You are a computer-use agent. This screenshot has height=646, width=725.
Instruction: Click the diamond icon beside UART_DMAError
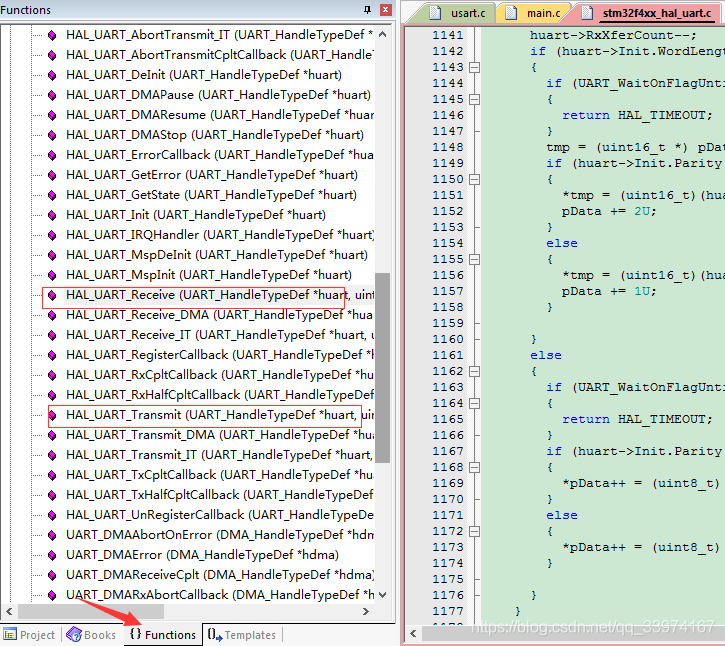pos(52,555)
